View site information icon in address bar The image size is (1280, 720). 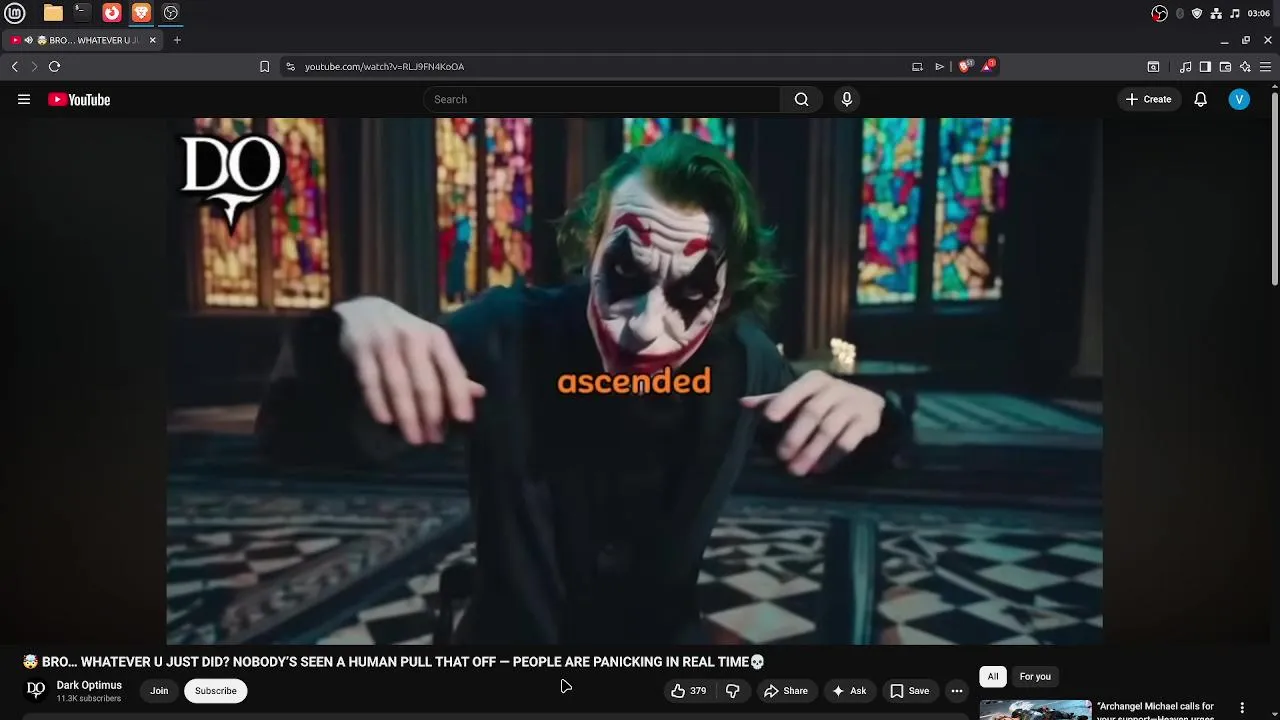point(290,67)
